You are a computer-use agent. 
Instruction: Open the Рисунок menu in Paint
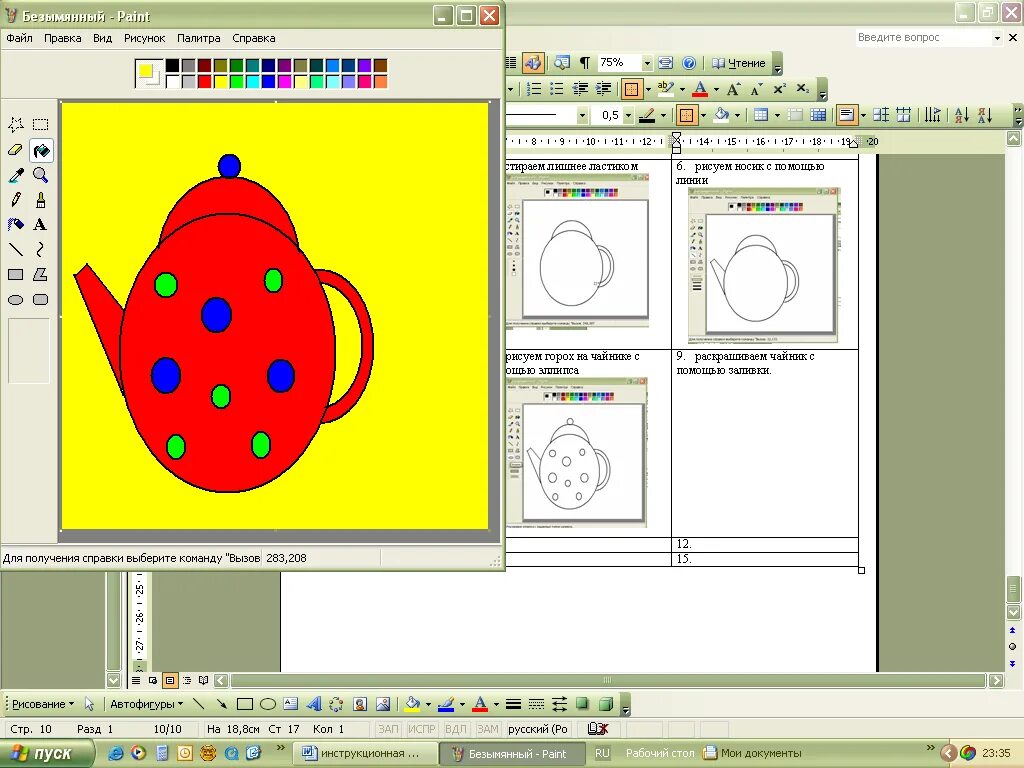[145, 38]
